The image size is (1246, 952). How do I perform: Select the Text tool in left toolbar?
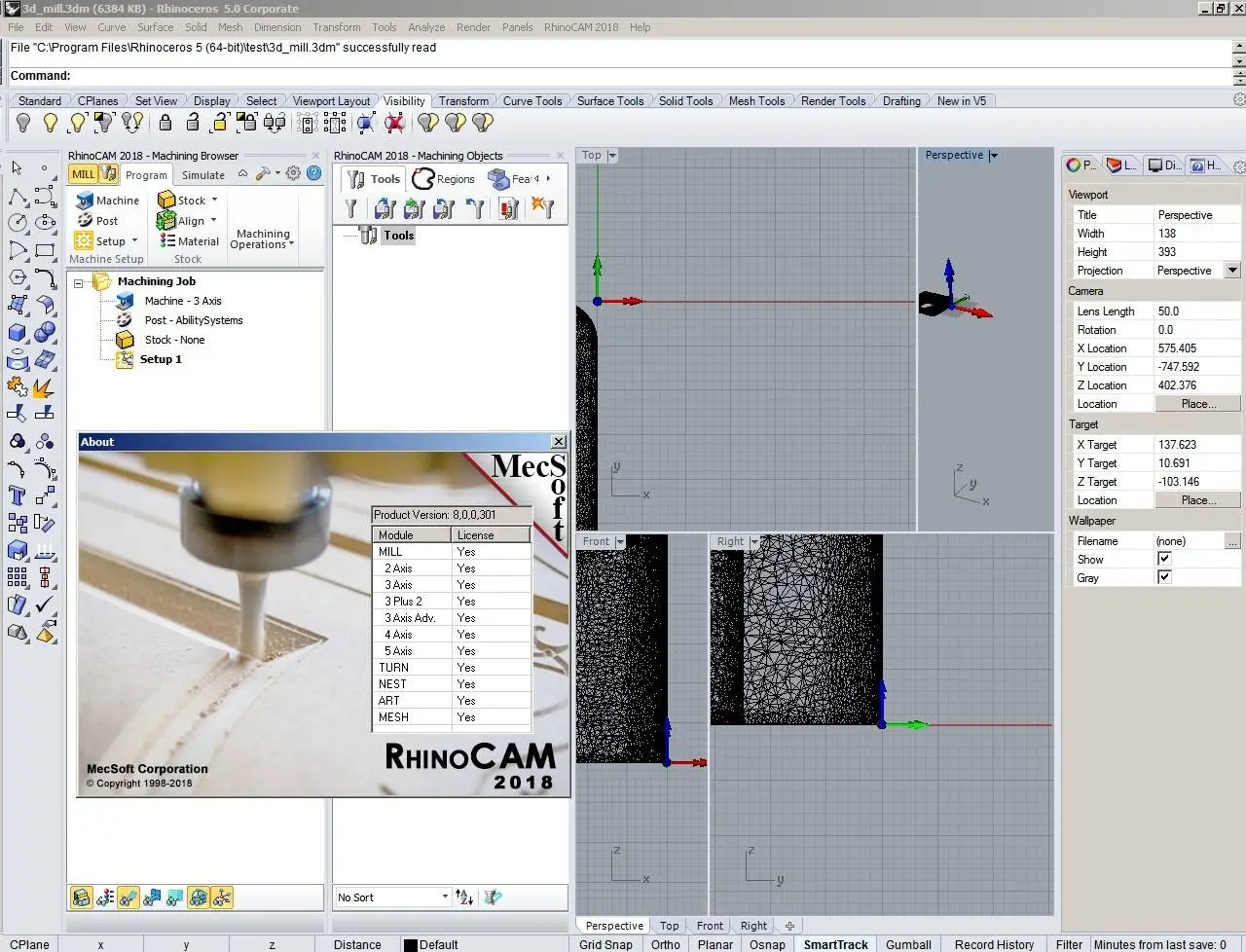18,496
